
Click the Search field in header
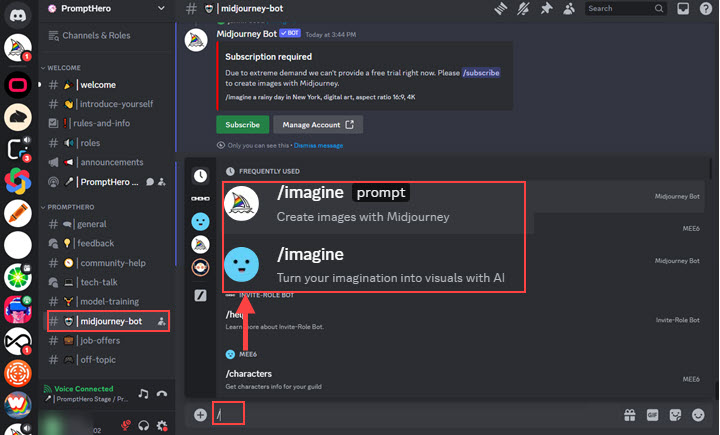point(625,8)
